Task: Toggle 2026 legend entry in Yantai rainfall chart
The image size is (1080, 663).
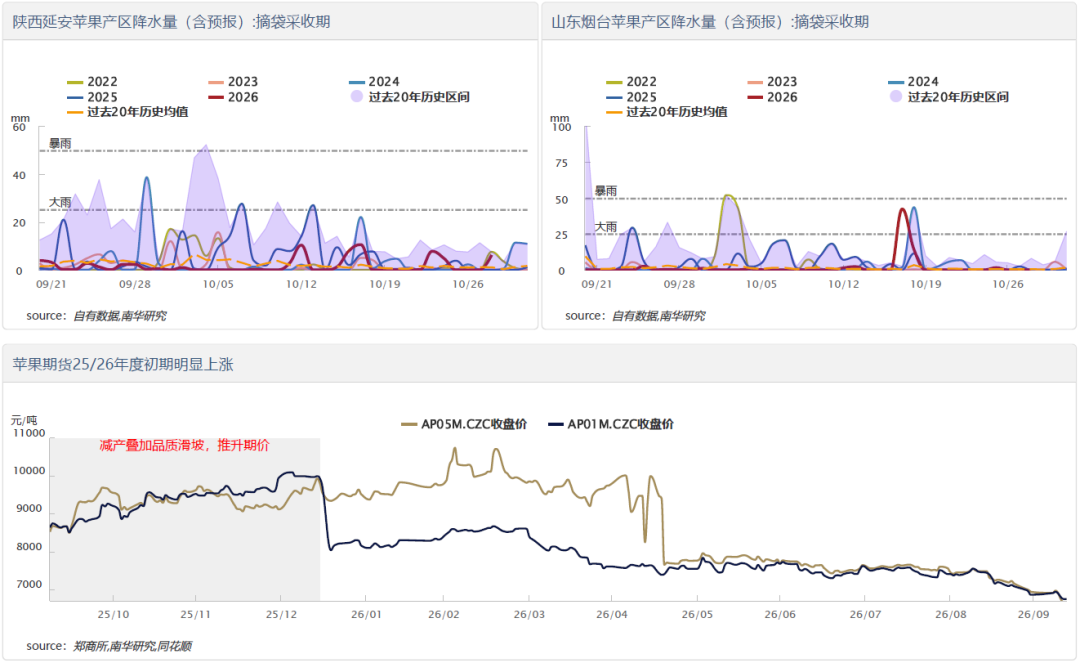Action: (772, 97)
